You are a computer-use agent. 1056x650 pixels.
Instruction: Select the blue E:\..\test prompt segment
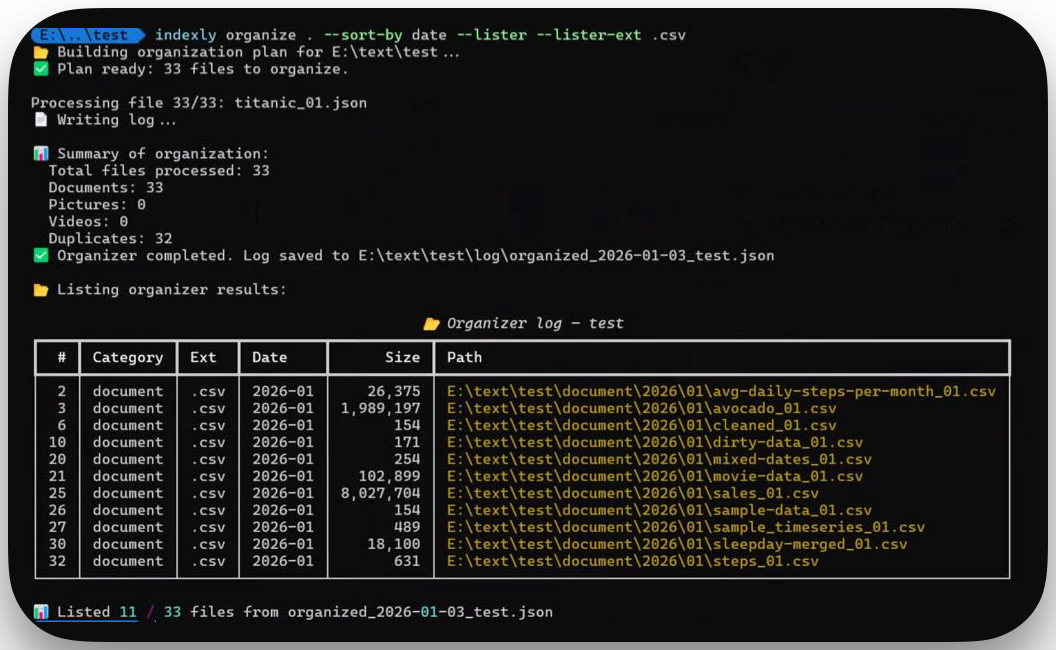(86, 35)
